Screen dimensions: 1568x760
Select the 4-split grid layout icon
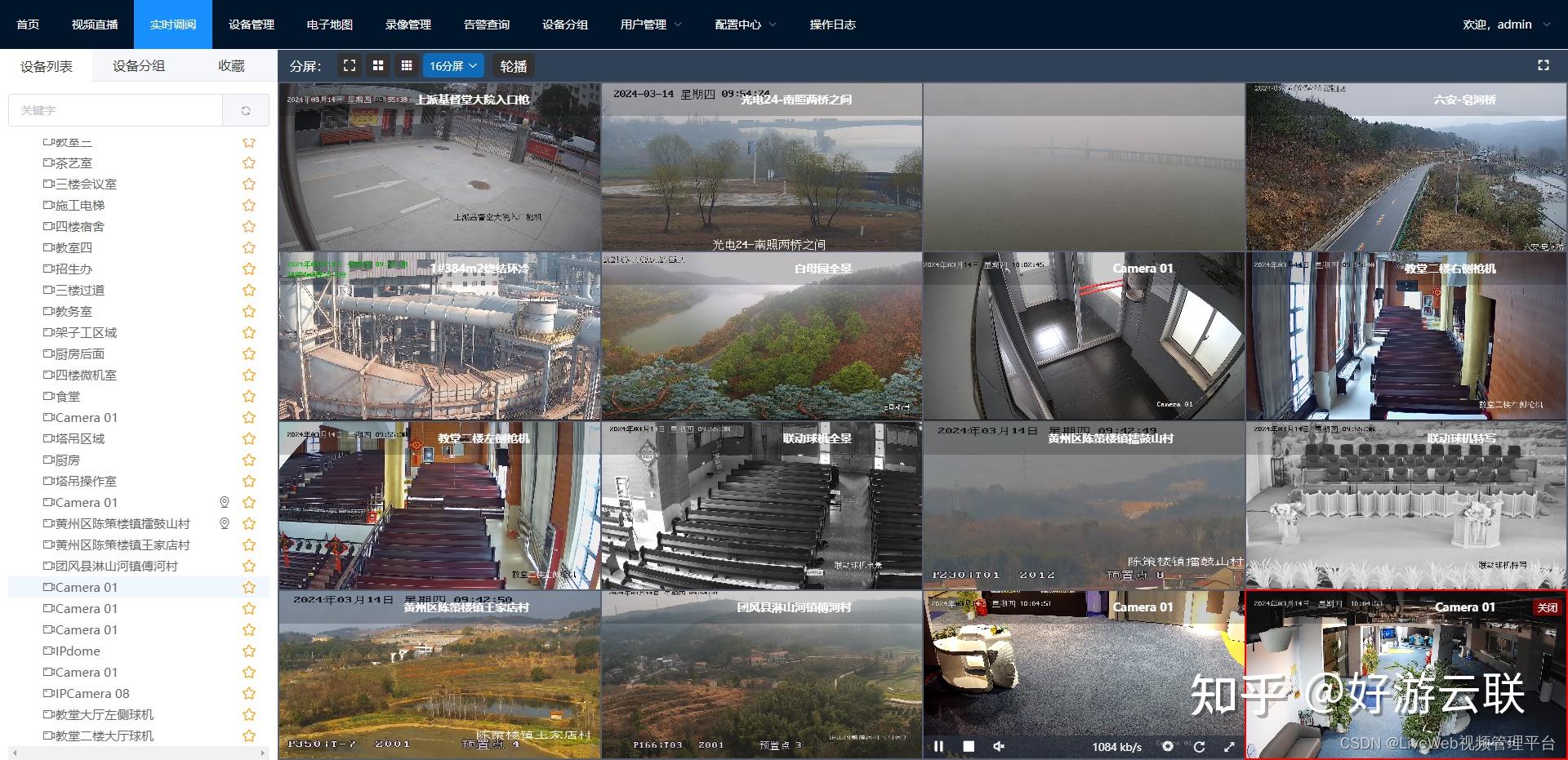pos(378,65)
